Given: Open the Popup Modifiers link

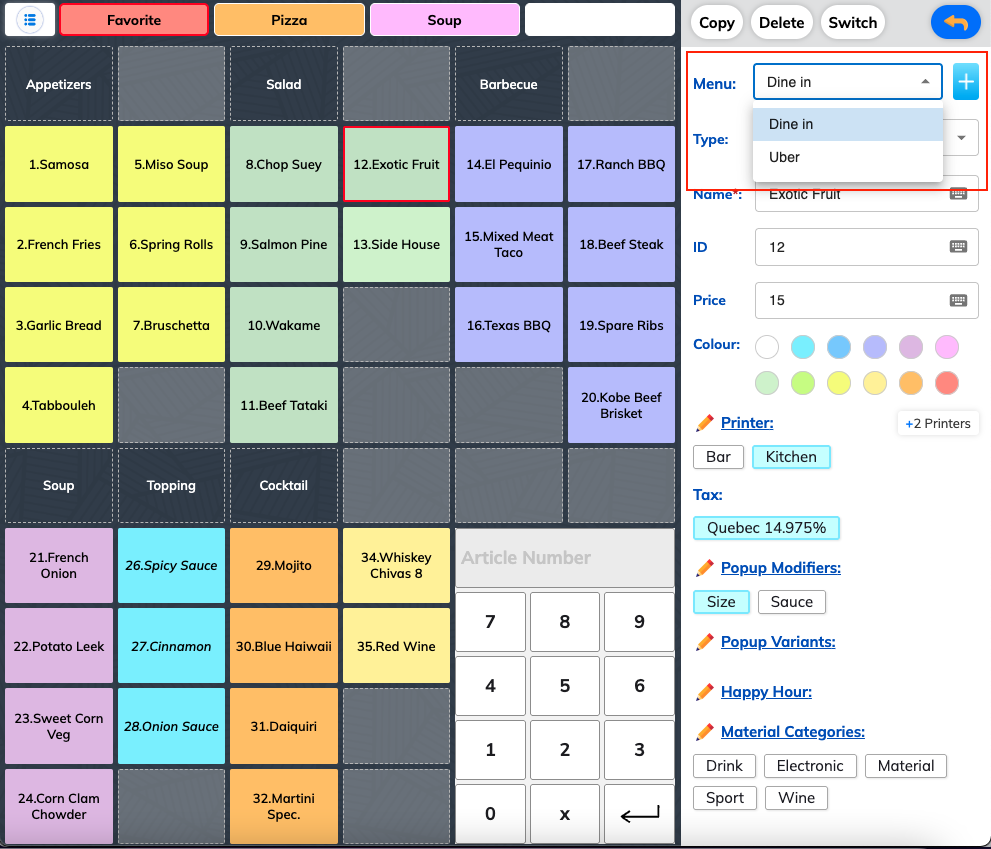Looking at the screenshot, I should point(781,568).
